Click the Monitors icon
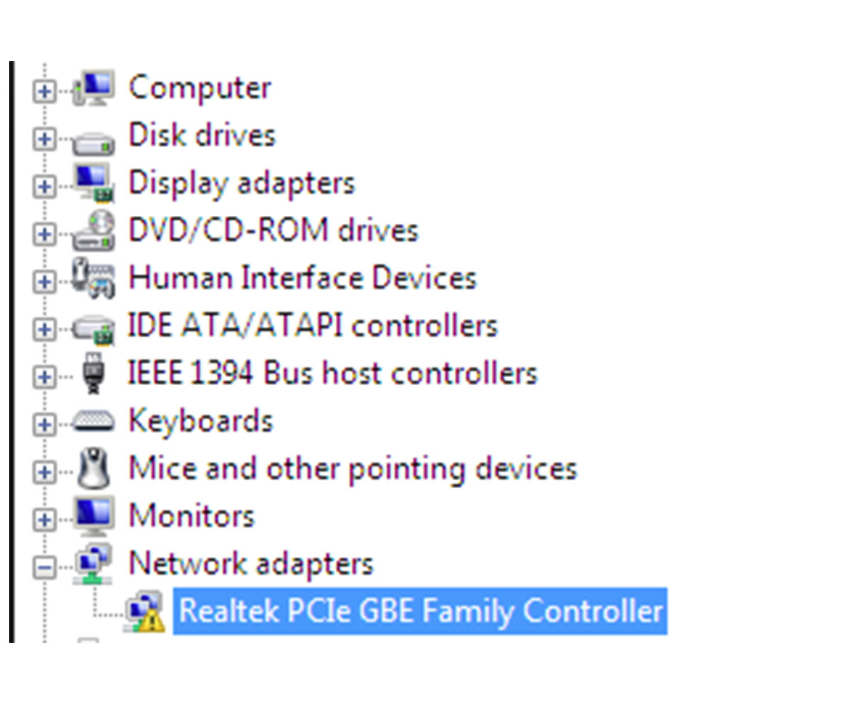Screen dimensions: 856x709 pos(95,515)
